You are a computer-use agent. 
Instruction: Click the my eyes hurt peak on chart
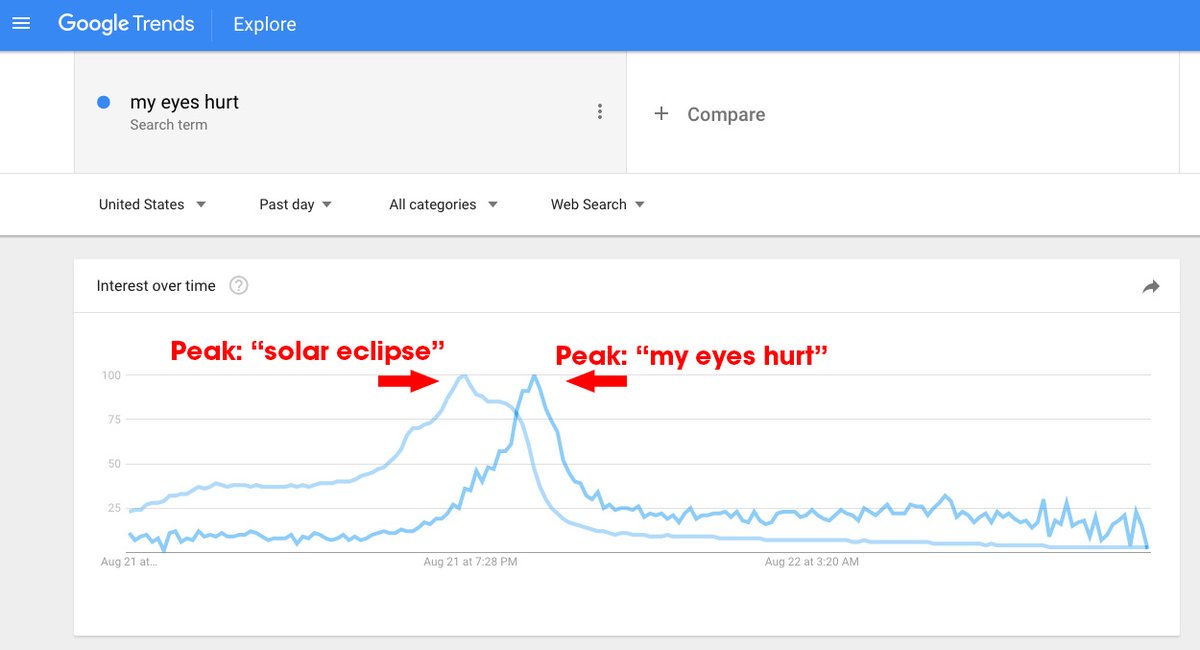[x=535, y=376]
